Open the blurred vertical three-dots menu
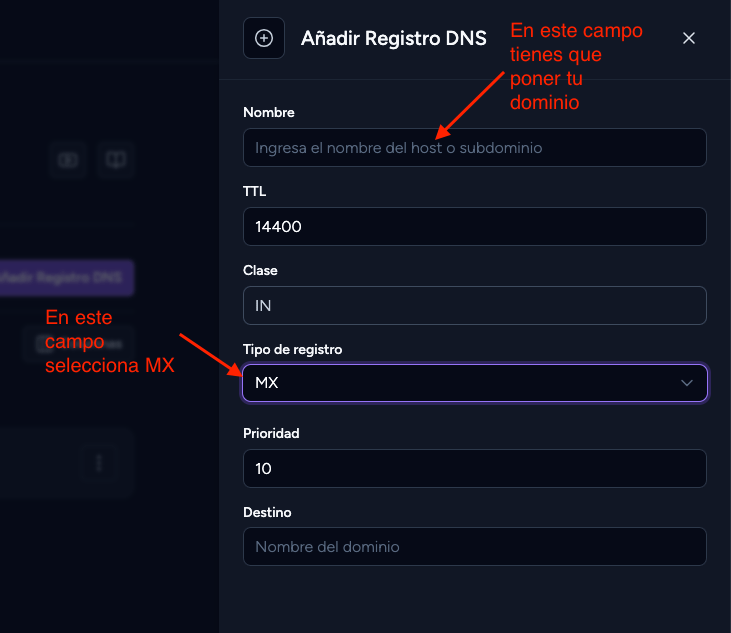 pyautogui.click(x=99, y=463)
